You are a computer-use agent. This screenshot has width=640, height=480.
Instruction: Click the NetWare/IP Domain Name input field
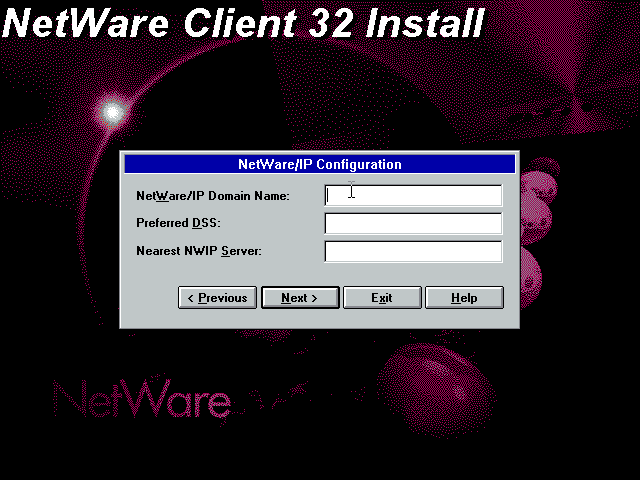point(413,196)
